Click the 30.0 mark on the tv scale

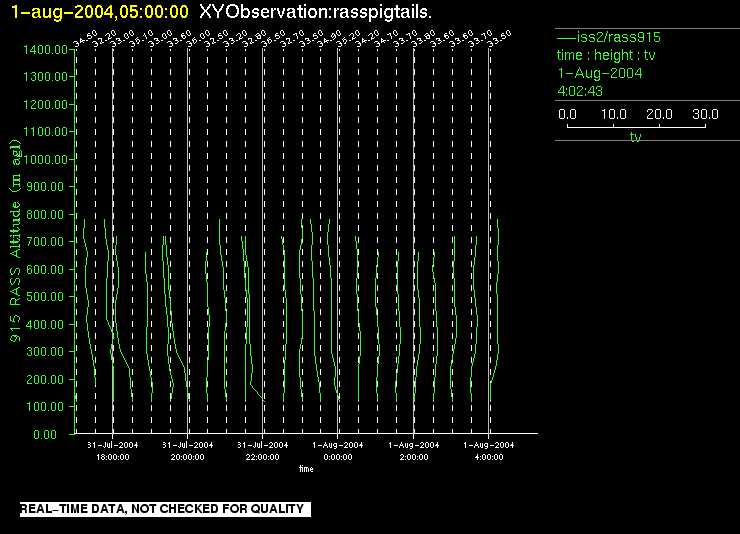[705, 114]
